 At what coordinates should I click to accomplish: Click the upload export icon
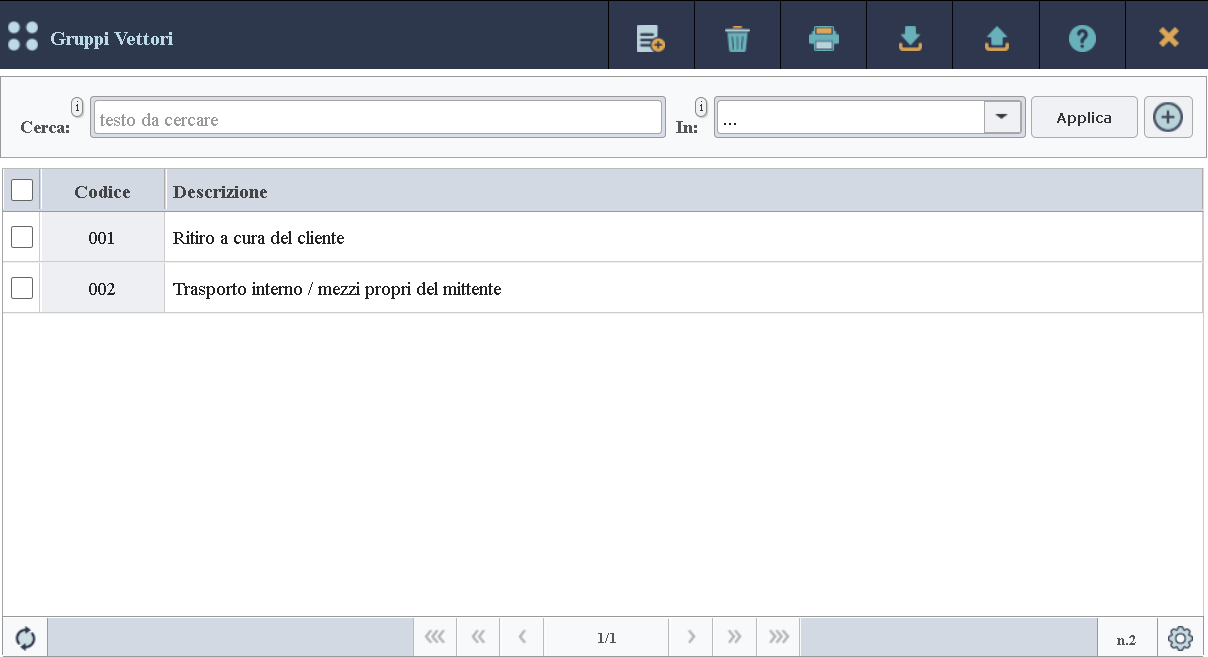996,39
